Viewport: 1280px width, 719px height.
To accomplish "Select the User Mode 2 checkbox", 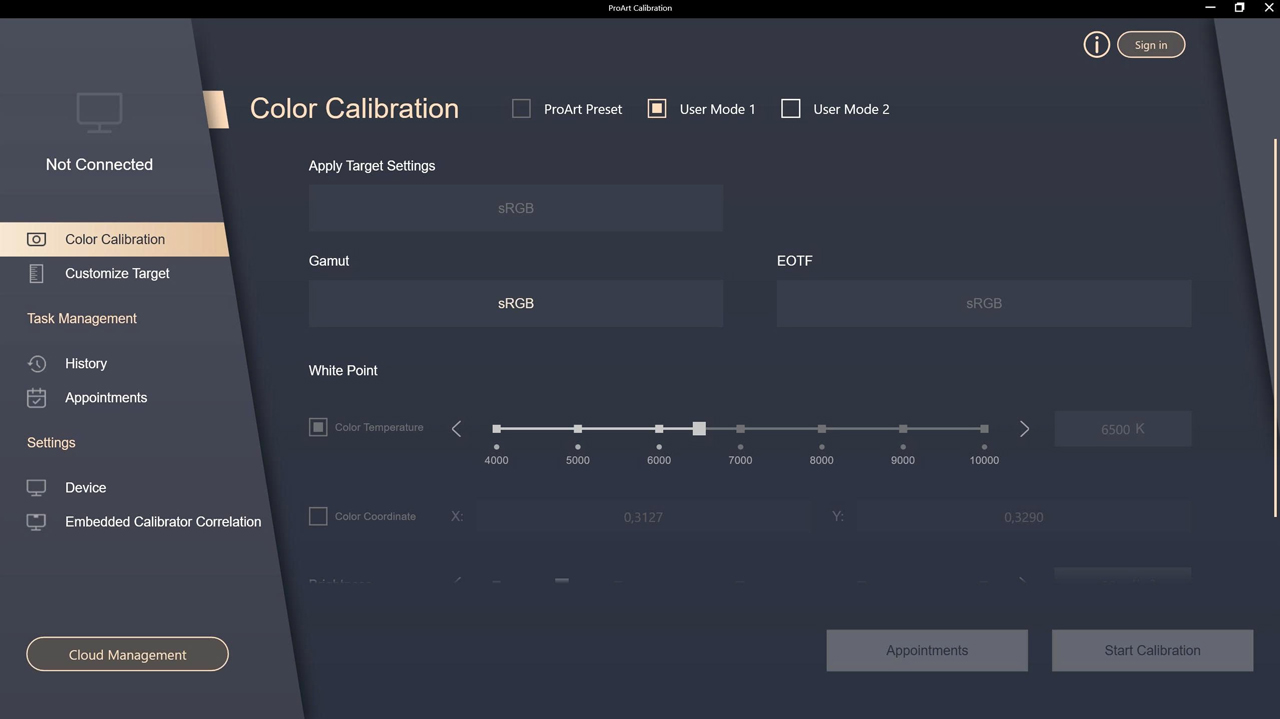I will point(790,109).
